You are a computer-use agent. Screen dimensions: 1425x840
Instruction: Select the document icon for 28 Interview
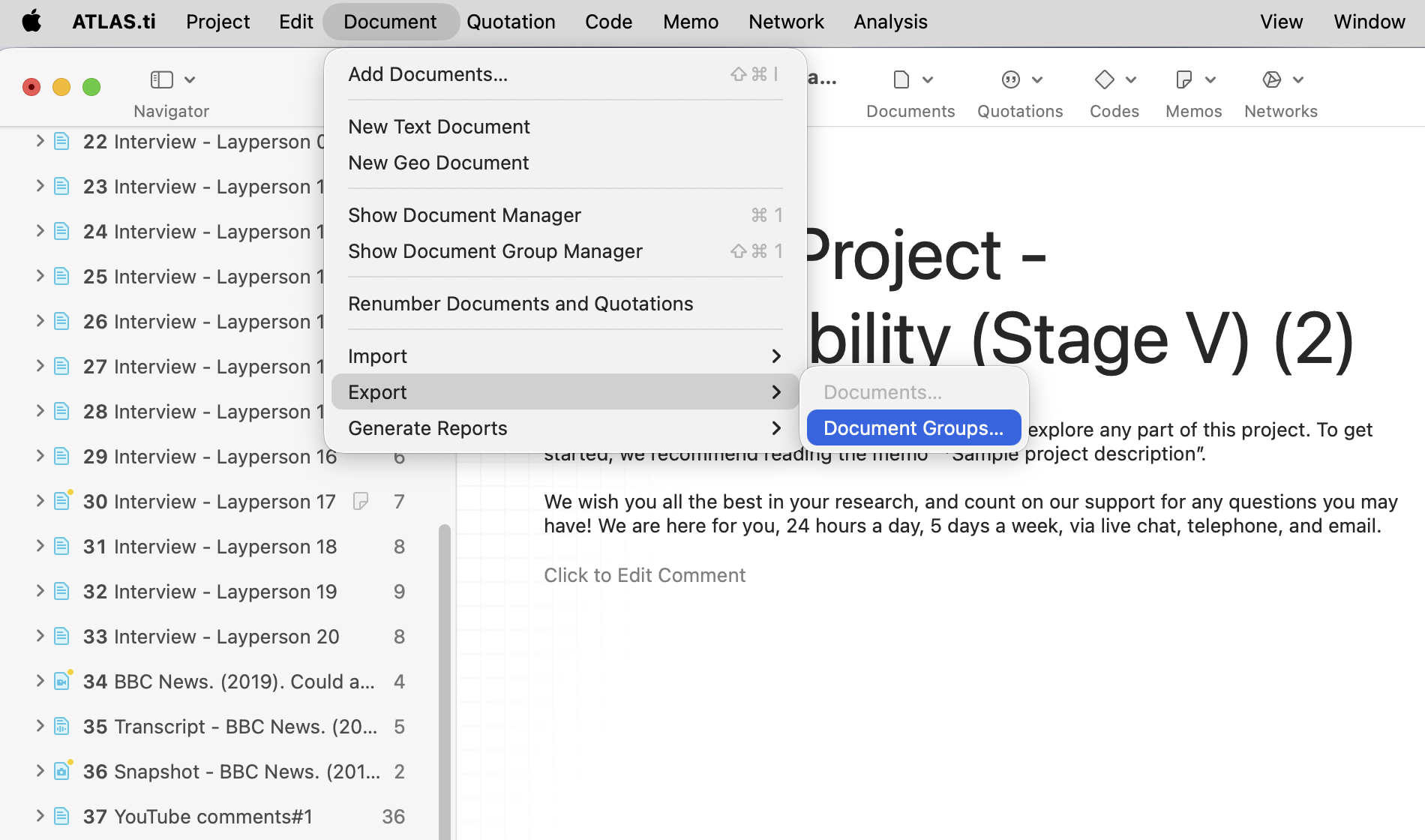(x=62, y=411)
